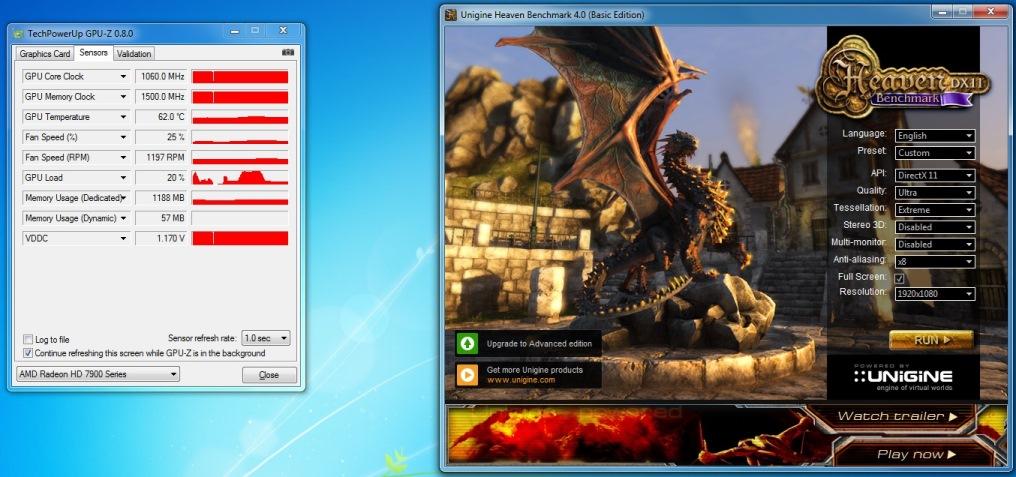Click the GPU Core Clock red graph
Screen dimensions: 1016x477
point(240,76)
